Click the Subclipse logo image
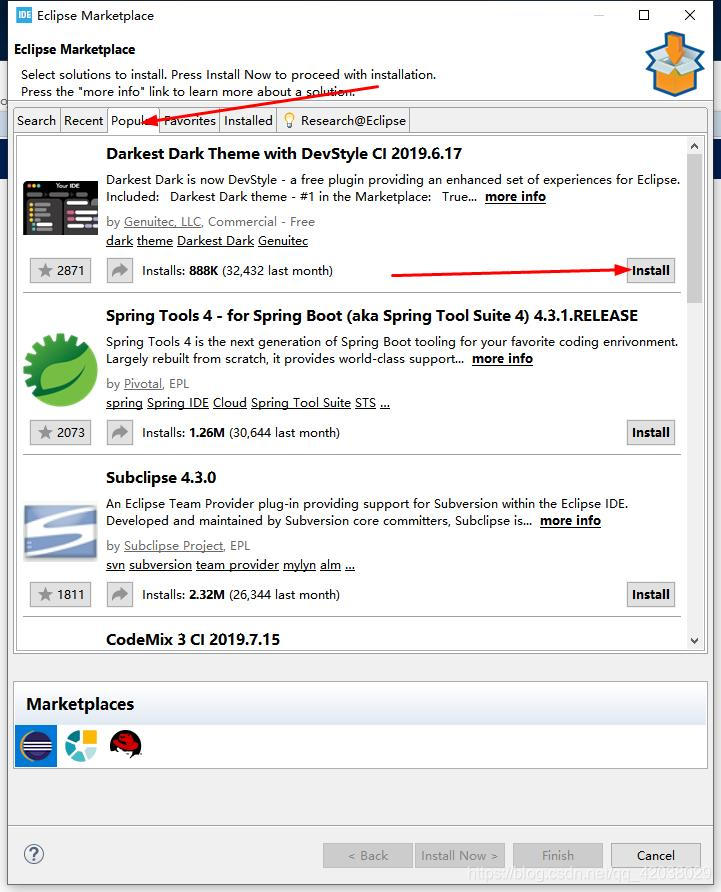 60,532
